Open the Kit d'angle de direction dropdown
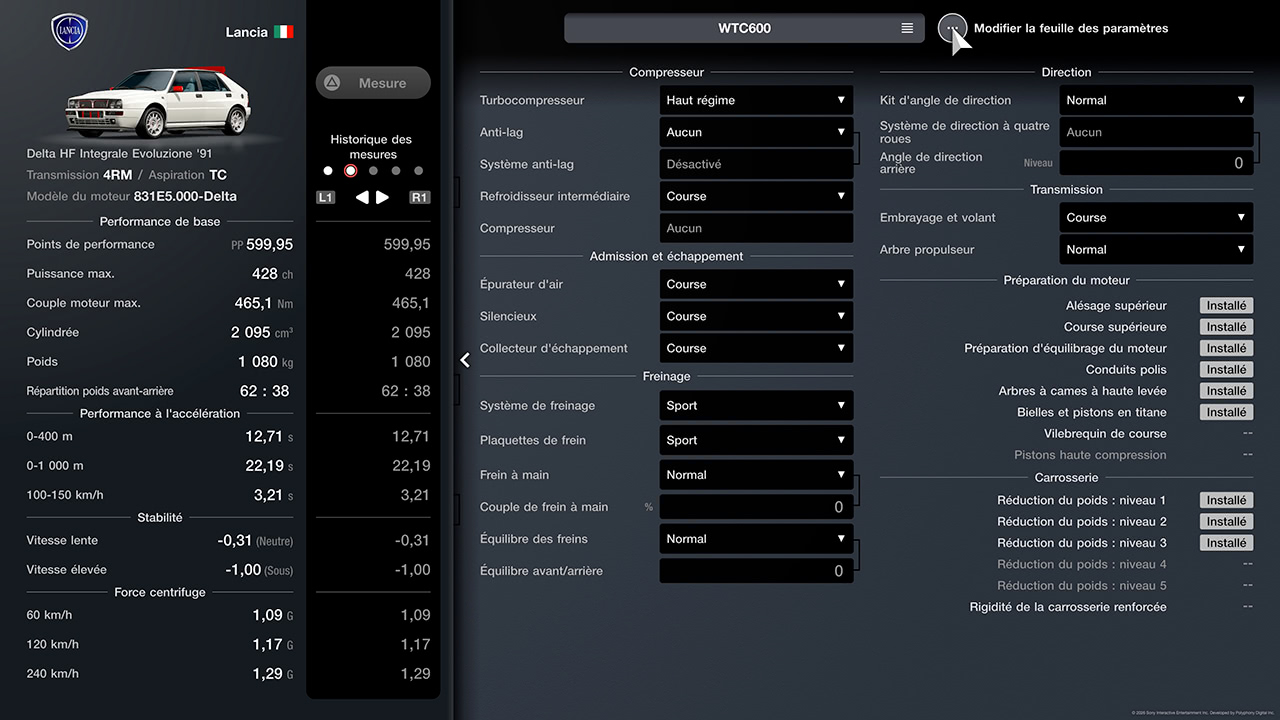The height and width of the screenshot is (720, 1280). click(x=1156, y=100)
